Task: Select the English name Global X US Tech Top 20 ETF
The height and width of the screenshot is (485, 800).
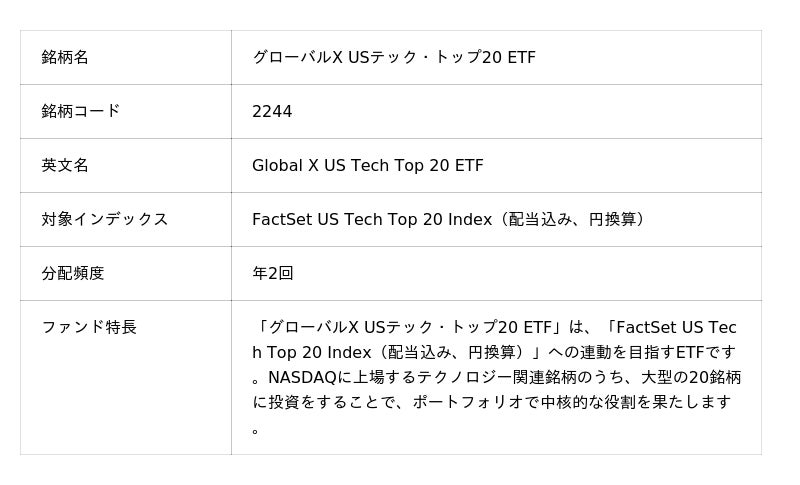Action: tap(367, 166)
